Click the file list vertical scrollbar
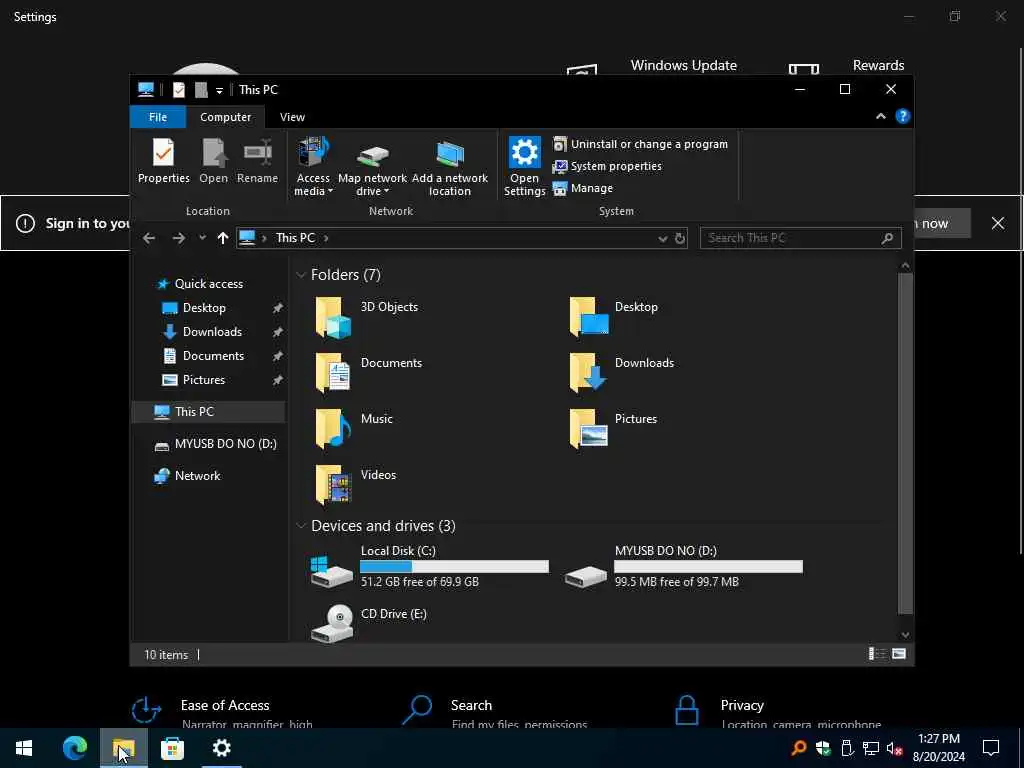 (905, 443)
